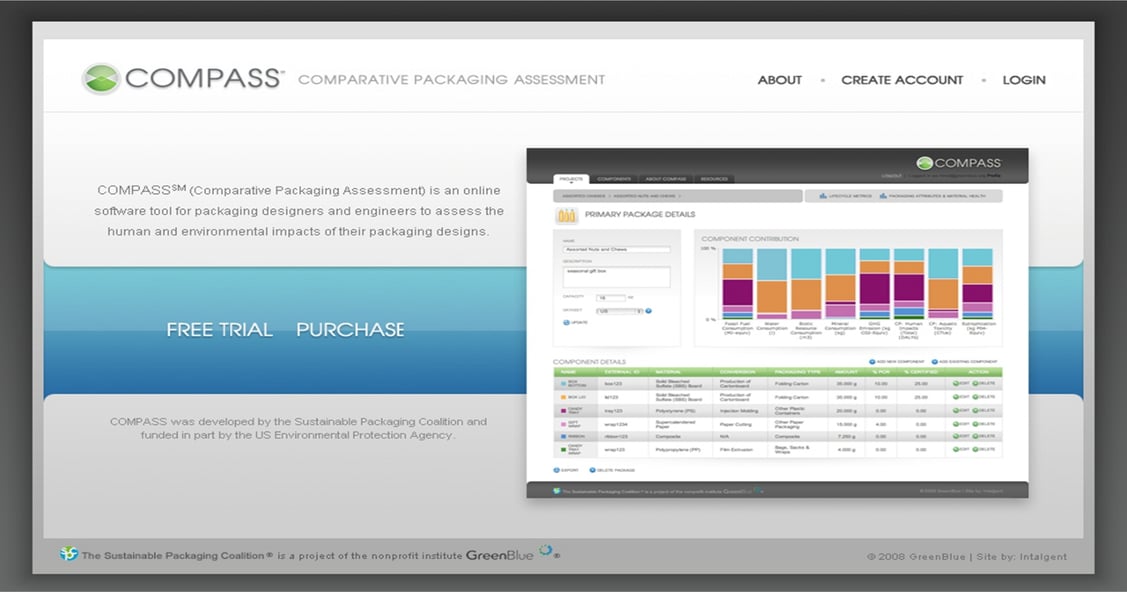This screenshot has height=592, width=1127.
Task: Click the 'Site by: Intalgent' footer text
Action: click(1021, 557)
